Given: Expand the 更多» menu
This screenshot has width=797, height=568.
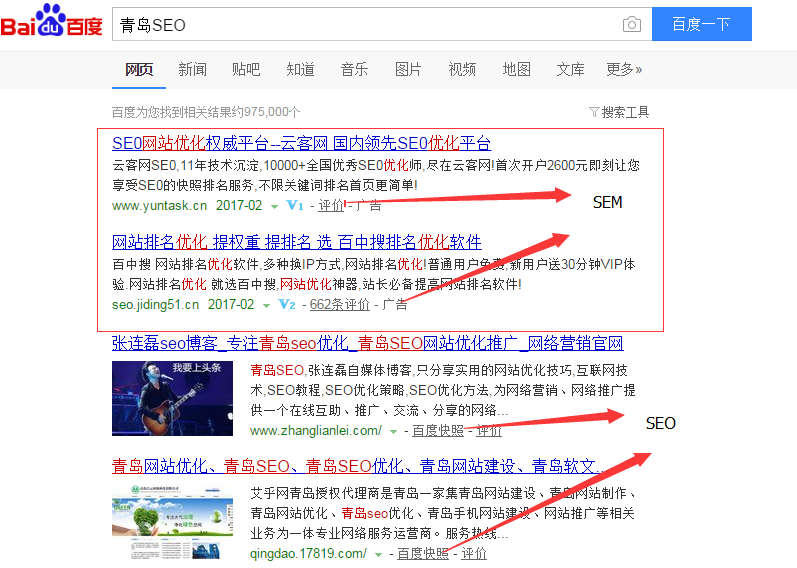Looking at the screenshot, I should pos(624,69).
